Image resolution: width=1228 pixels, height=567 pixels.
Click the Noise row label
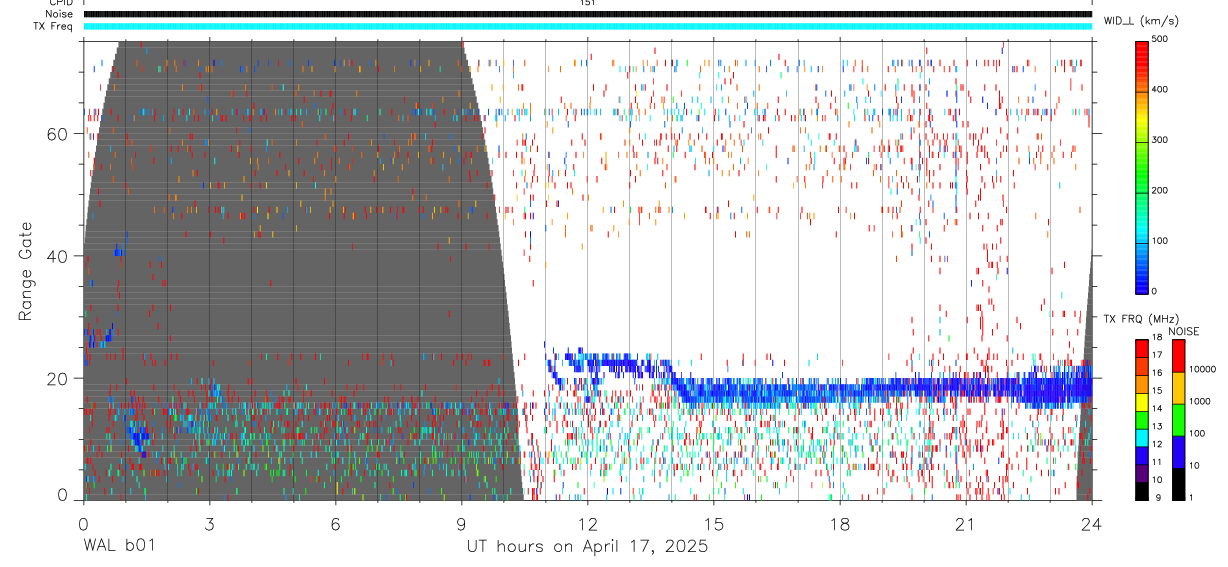pyautogui.click(x=59, y=14)
